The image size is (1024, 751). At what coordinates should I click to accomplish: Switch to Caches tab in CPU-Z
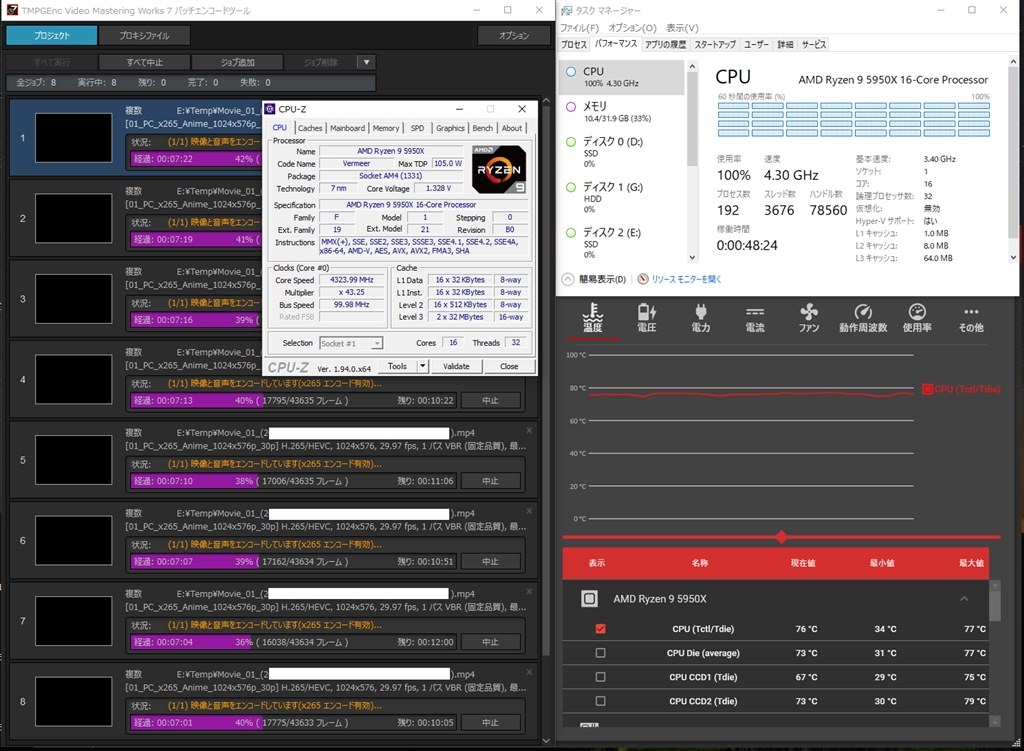click(310, 128)
